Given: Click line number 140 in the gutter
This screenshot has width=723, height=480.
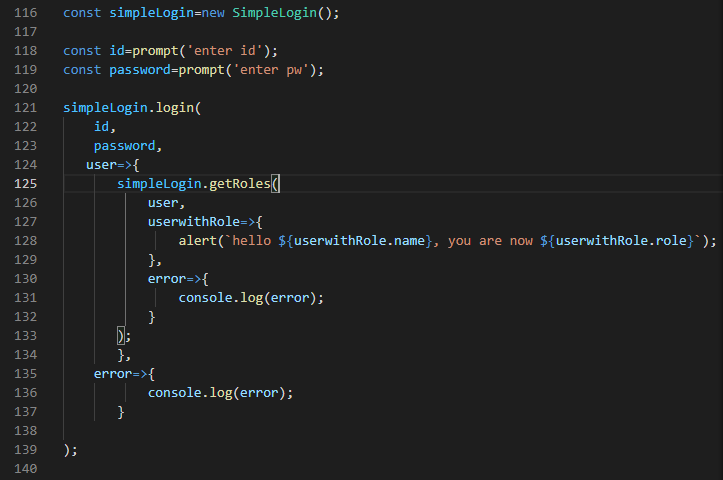Looking at the screenshot, I should (25, 469).
